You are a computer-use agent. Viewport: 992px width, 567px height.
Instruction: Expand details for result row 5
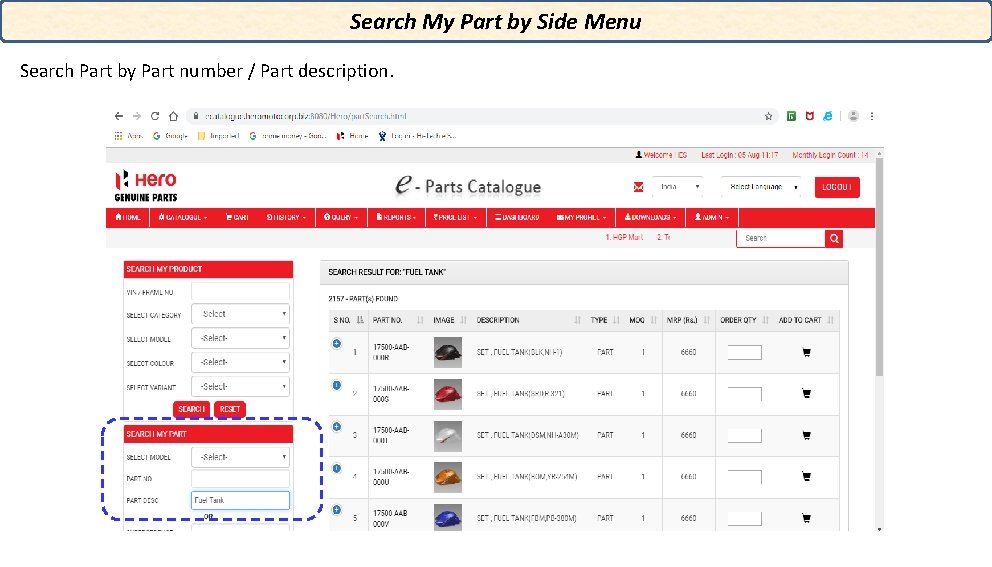tap(337, 509)
